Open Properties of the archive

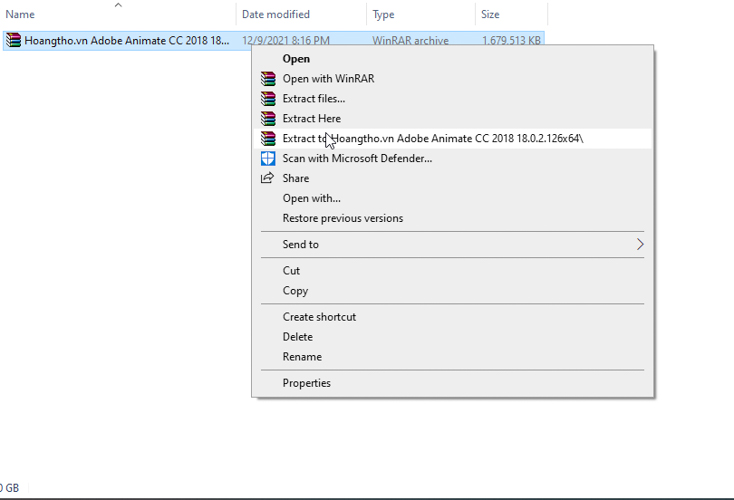pyautogui.click(x=306, y=383)
